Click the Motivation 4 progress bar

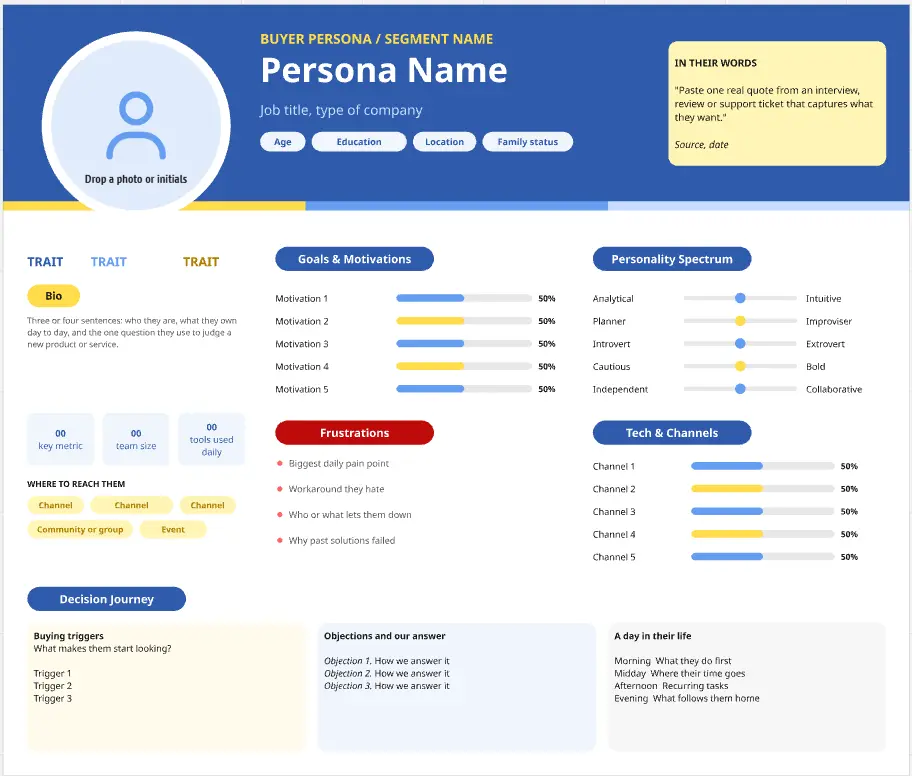pyautogui.click(x=464, y=366)
